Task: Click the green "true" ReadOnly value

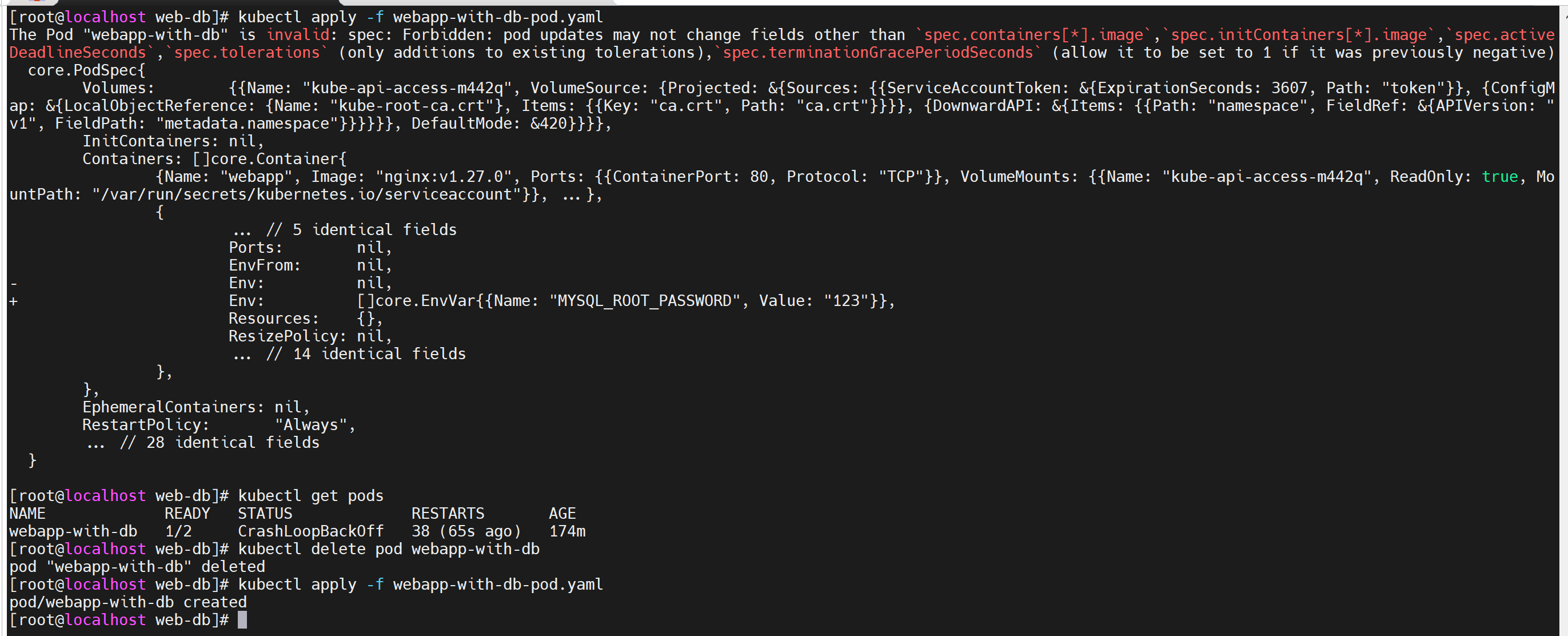Action: (x=1499, y=177)
